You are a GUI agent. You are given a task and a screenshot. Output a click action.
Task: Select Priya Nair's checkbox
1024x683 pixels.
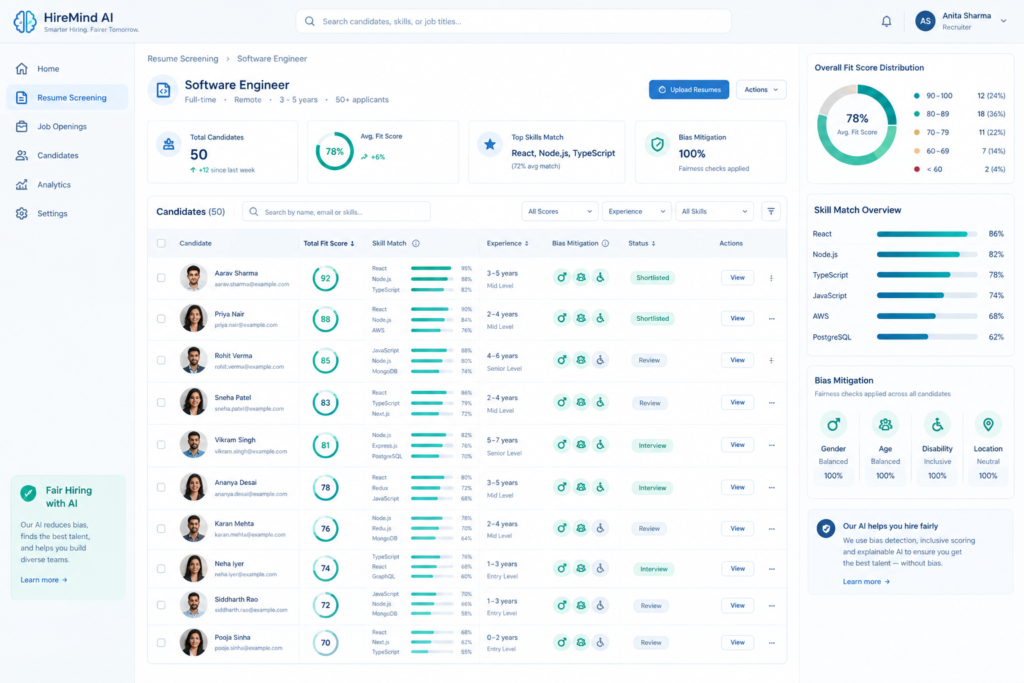click(161, 319)
